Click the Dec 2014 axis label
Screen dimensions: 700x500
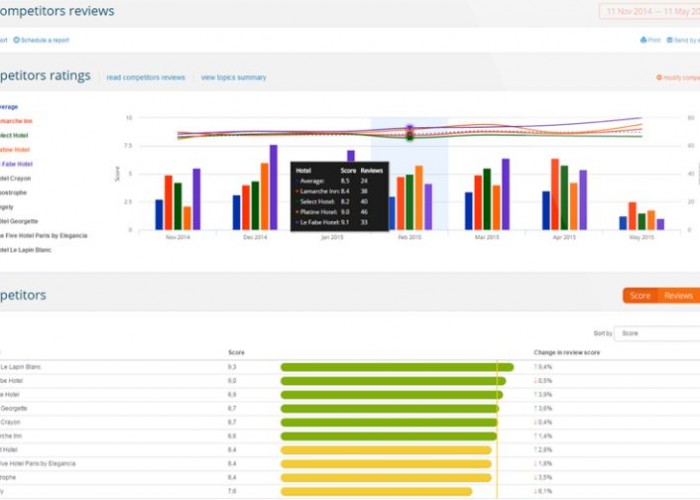pos(255,238)
